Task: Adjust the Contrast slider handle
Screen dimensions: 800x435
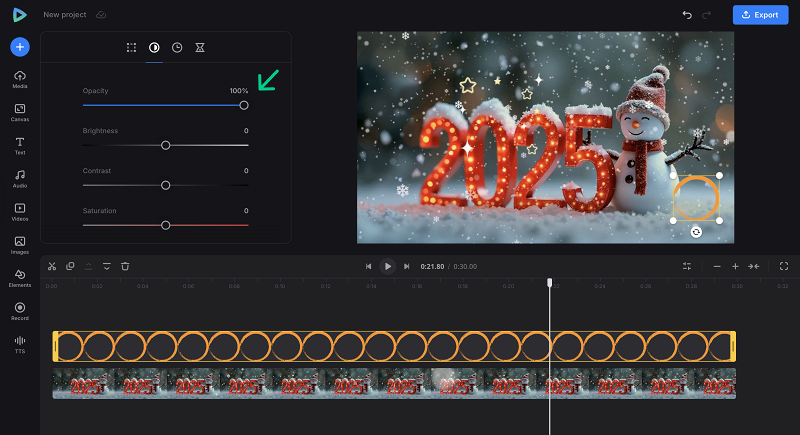Action: coord(165,185)
